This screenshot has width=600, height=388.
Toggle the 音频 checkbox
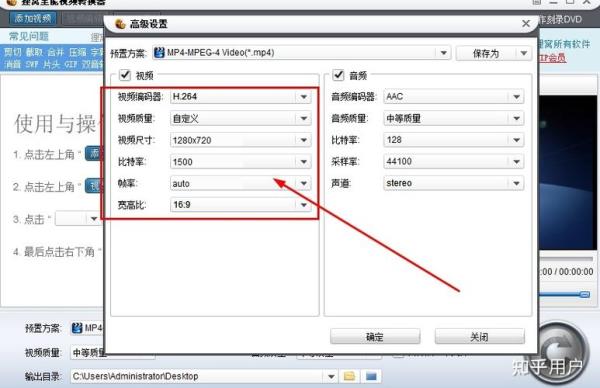pyautogui.click(x=338, y=75)
